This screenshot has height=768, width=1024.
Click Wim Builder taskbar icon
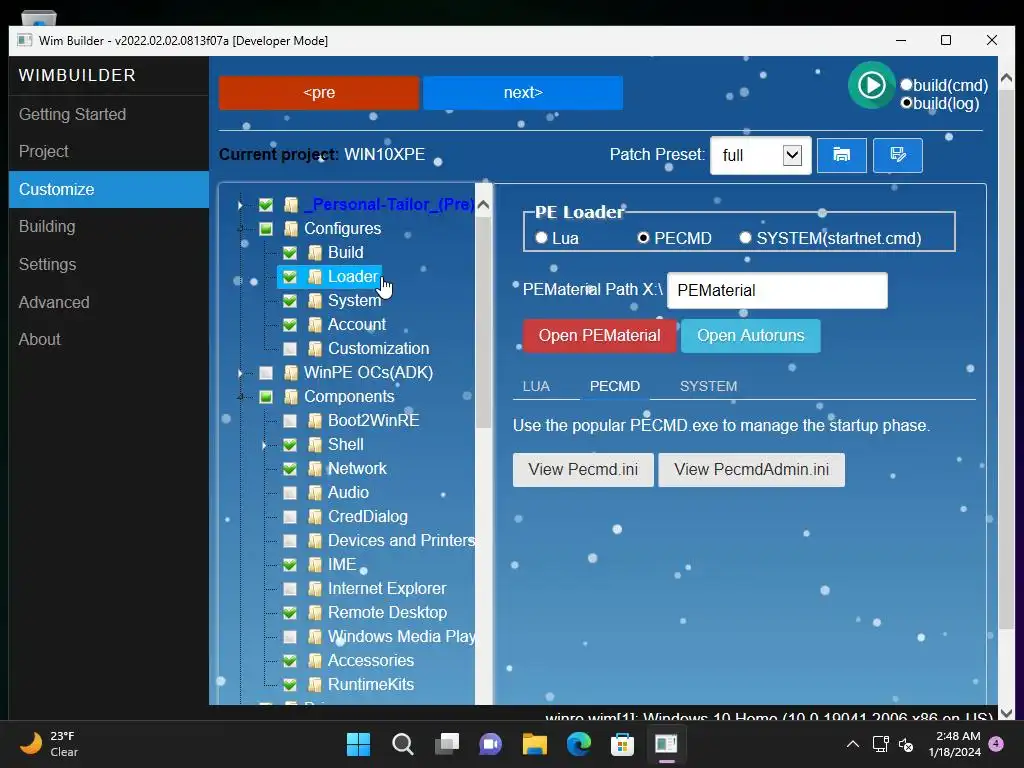pyautogui.click(x=666, y=744)
